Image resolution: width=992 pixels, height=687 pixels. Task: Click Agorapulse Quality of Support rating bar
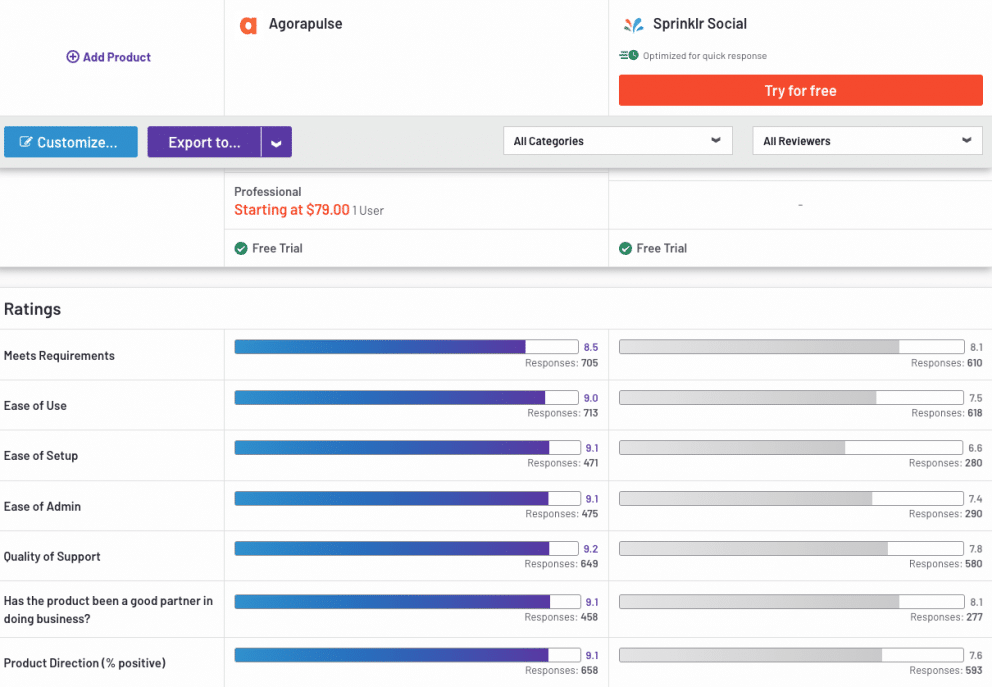click(x=406, y=548)
